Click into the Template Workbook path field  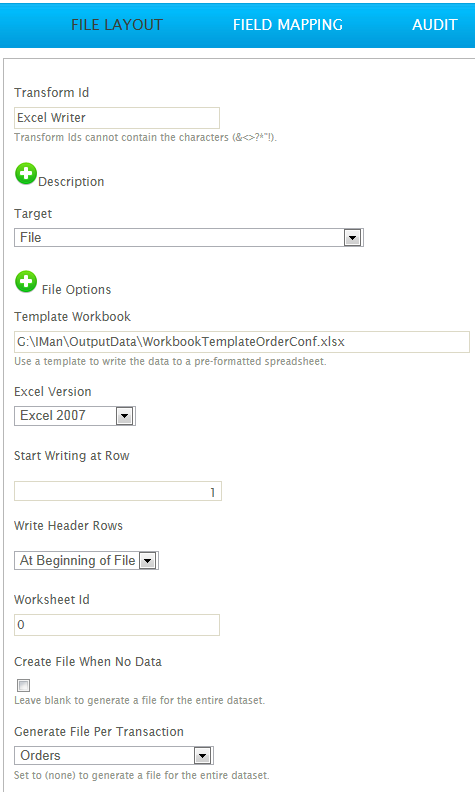[x=242, y=342]
